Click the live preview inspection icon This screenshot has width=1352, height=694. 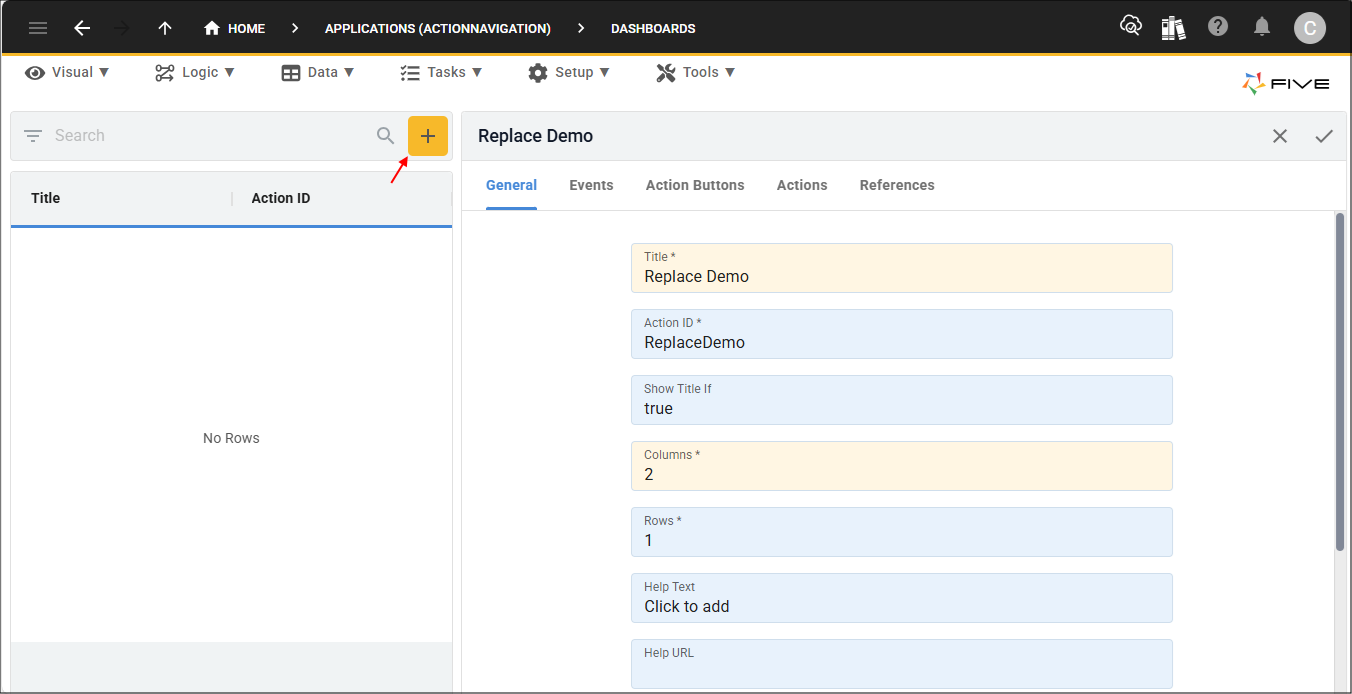click(x=1131, y=28)
